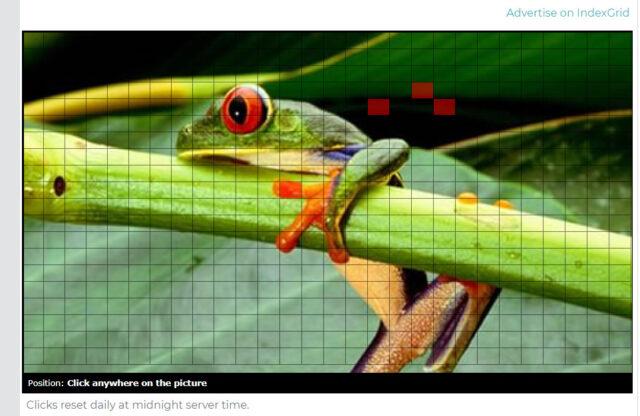Click the 'Click anywhere on the picture' text

pos(137,383)
